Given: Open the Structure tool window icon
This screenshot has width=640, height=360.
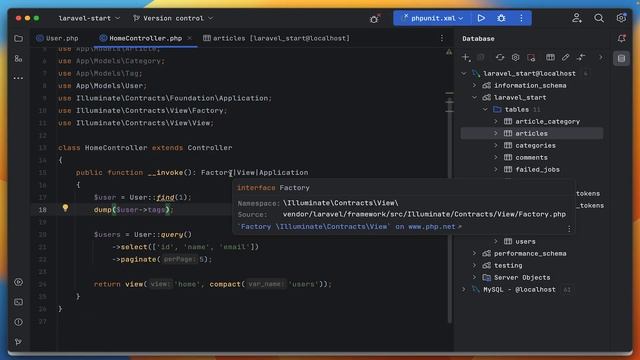Looking at the screenshot, I should pyautogui.click(x=18, y=59).
